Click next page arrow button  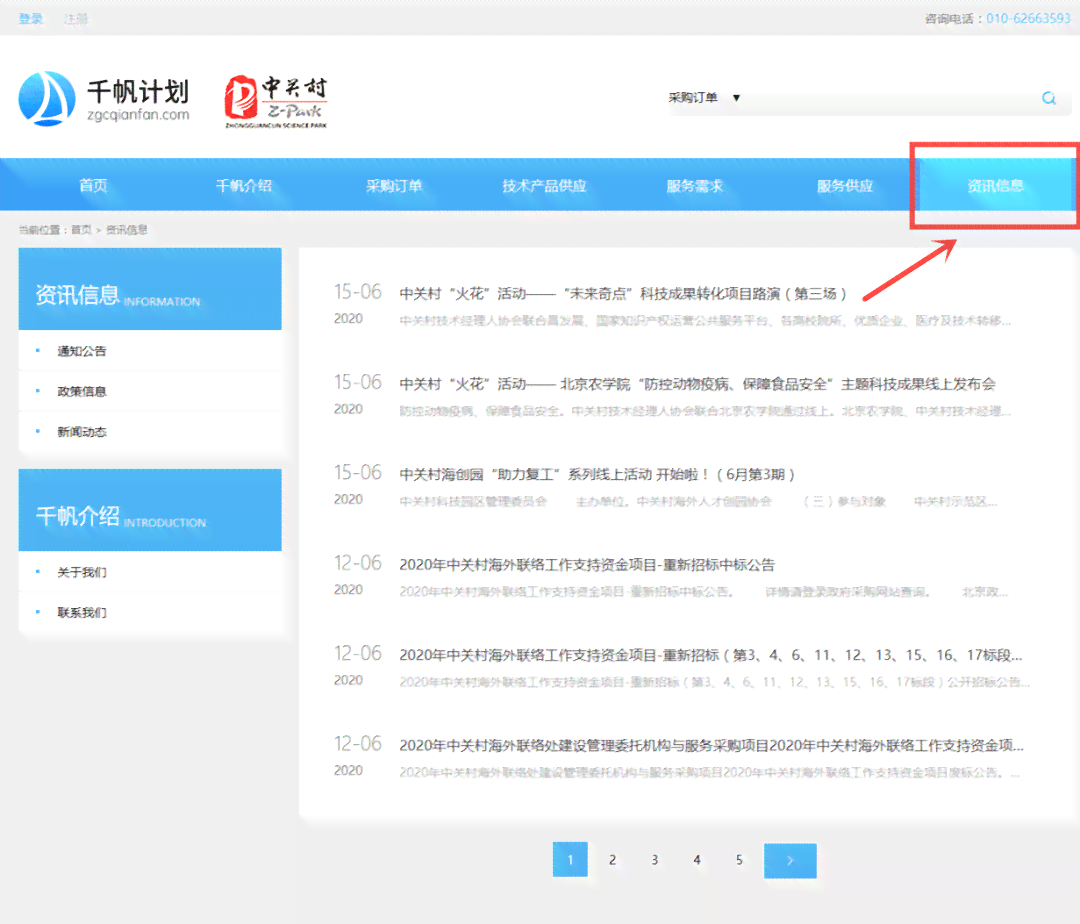pyautogui.click(x=790, y=861)
